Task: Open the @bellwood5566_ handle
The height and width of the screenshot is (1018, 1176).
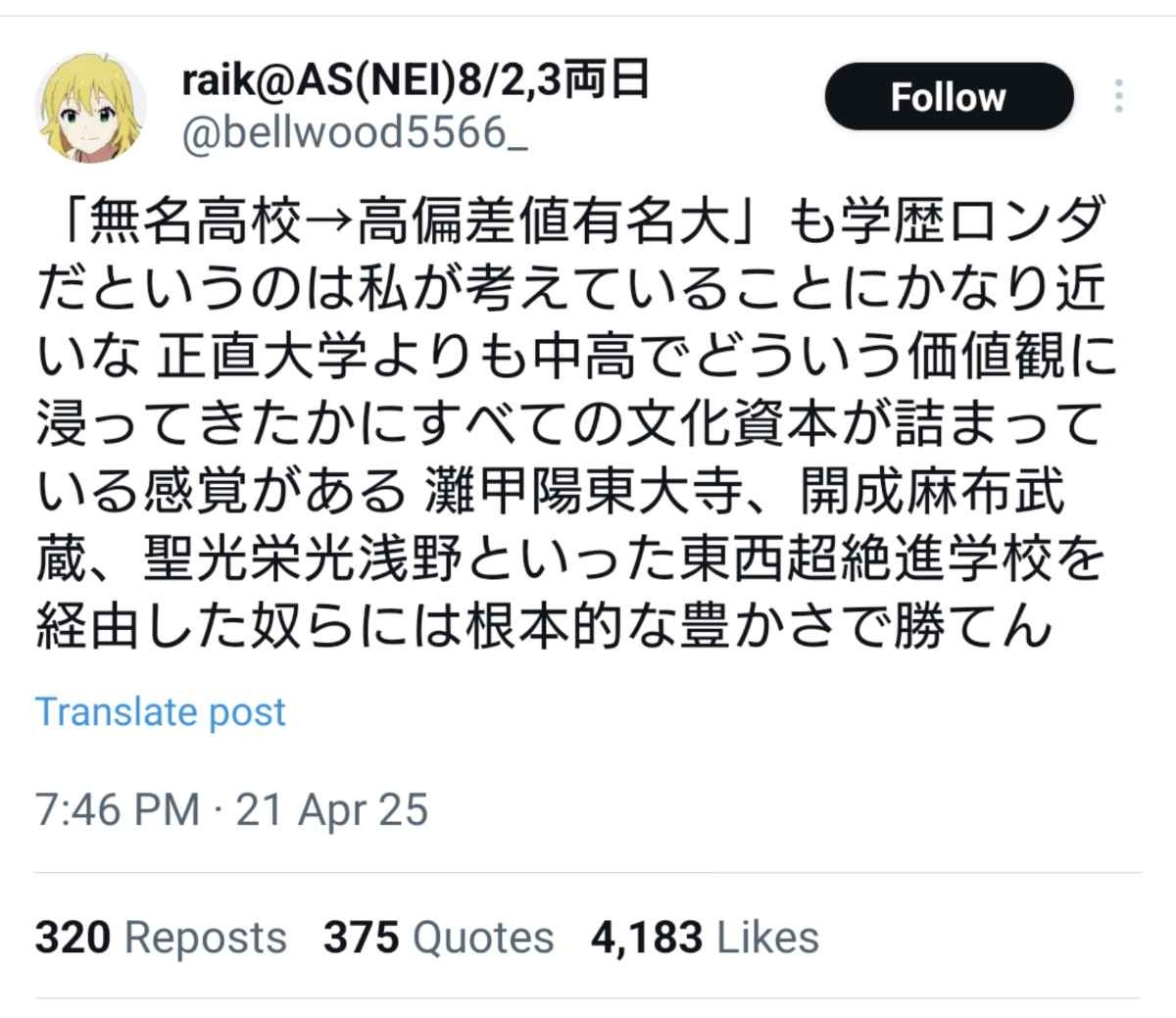Action: coord(355,131)
